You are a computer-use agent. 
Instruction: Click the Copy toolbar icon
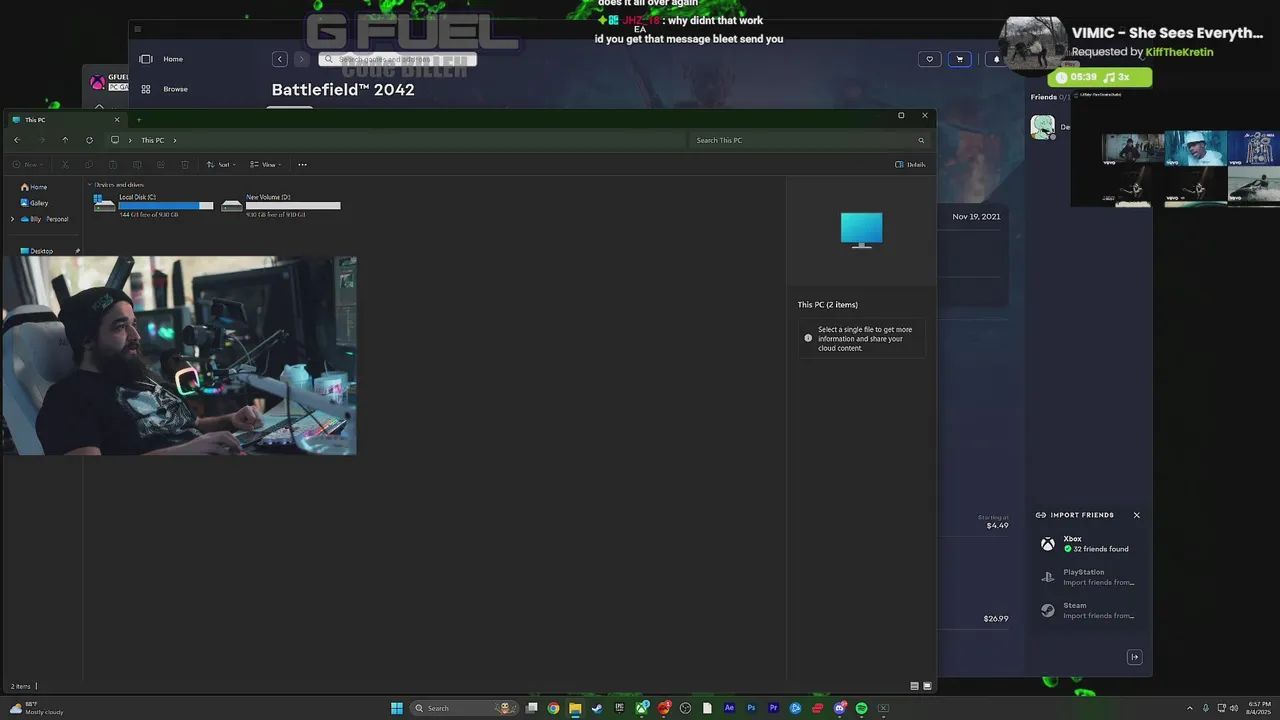click(89, 165)
